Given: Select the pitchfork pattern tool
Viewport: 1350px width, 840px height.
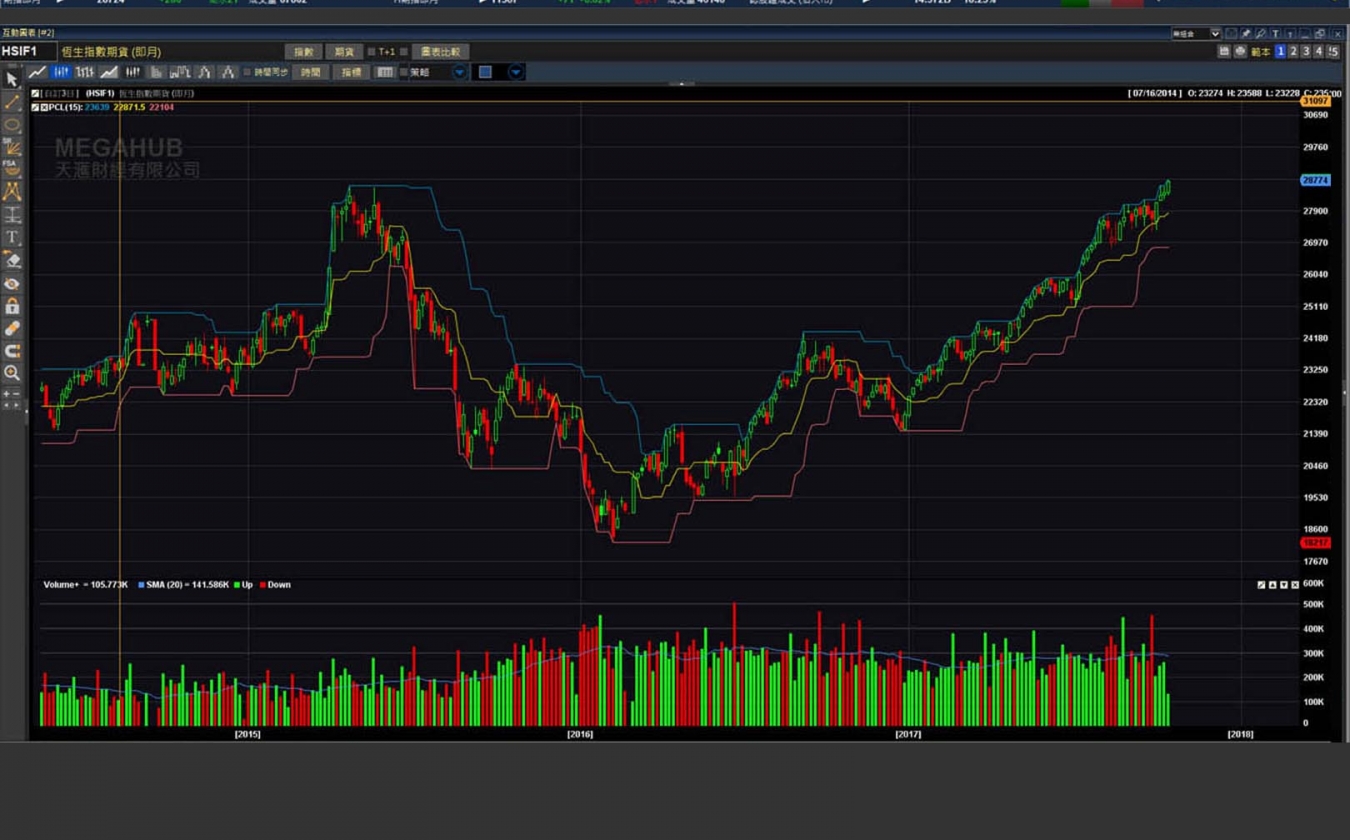Looking at the screenshot, I should tap(12, 191).
